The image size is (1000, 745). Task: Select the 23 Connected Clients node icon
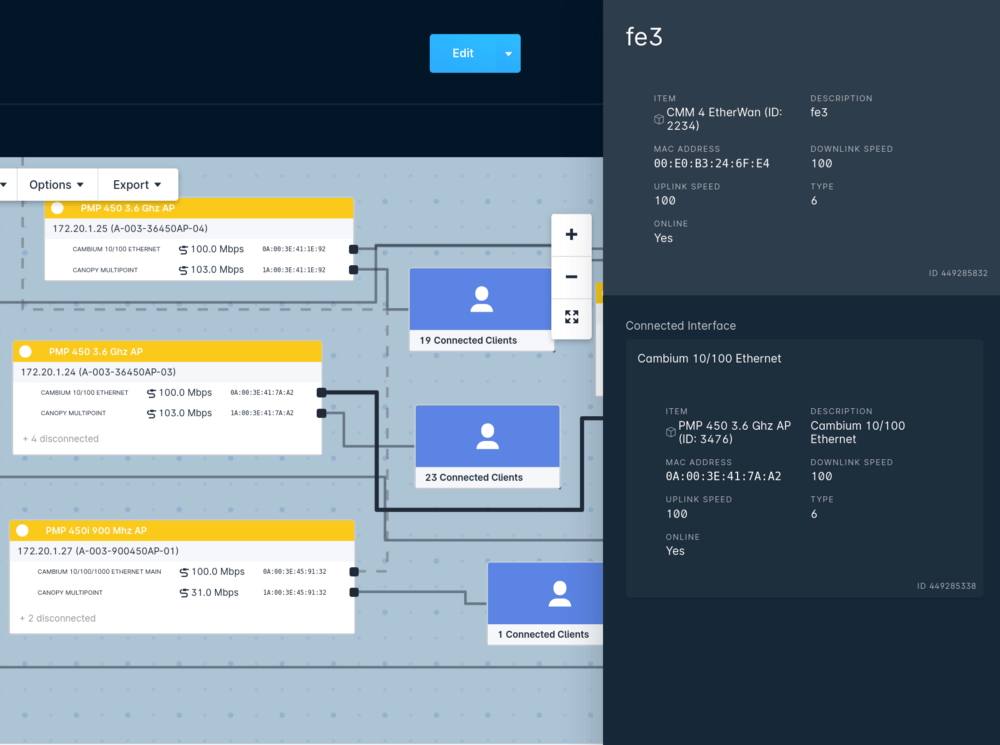pyautogui.click(x=487, y=437)
